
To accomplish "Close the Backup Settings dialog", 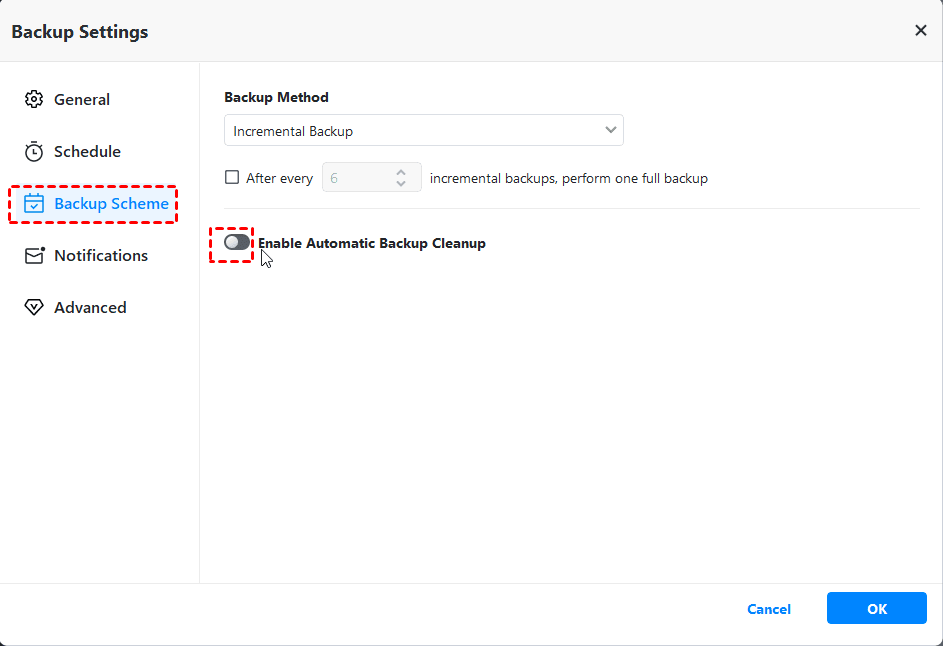I will pos(920,31).
